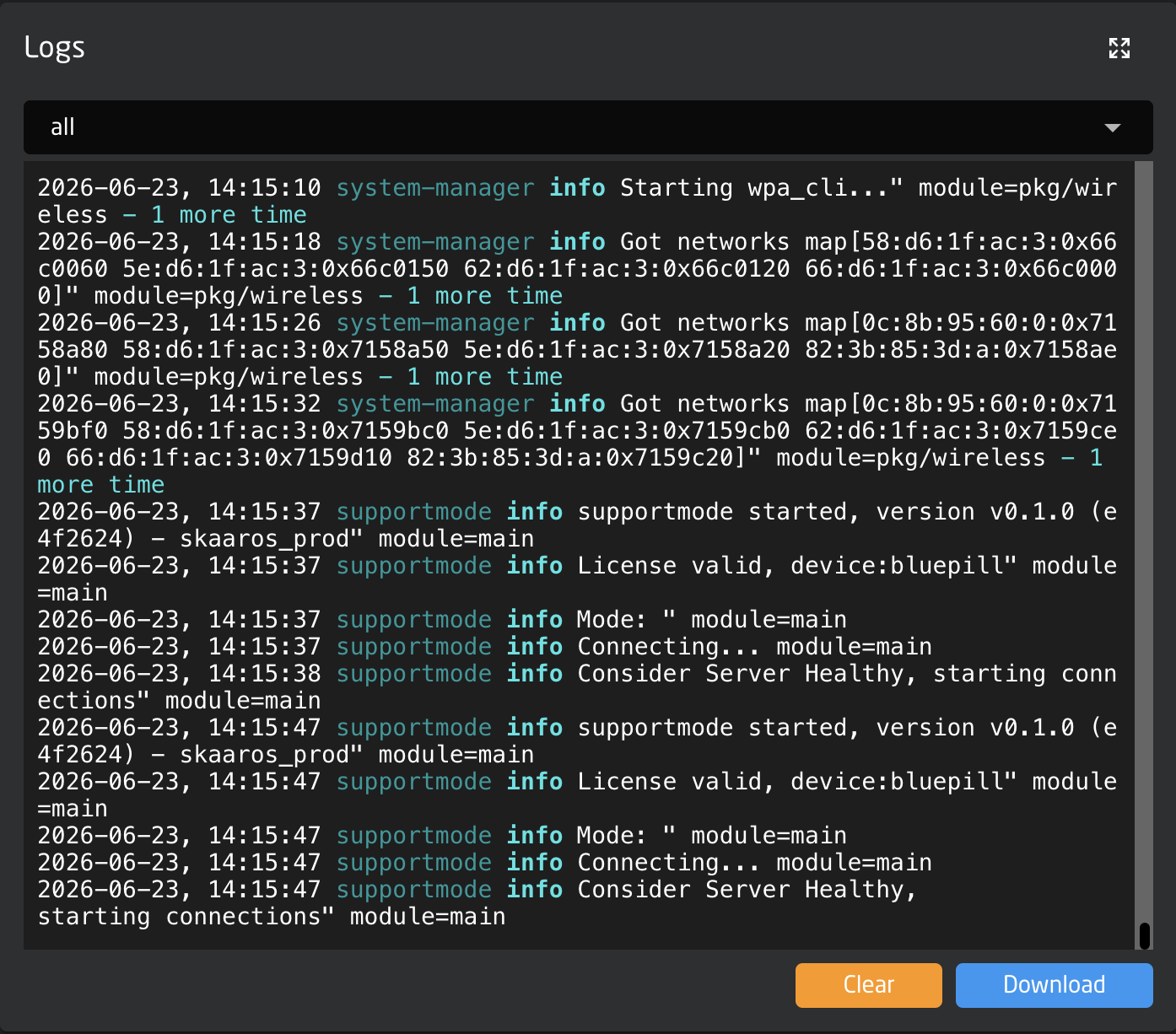Screen dimensions: 1176x1034
Task: Expand the Logs panel to fullscreen
Action: [1119, 48]
